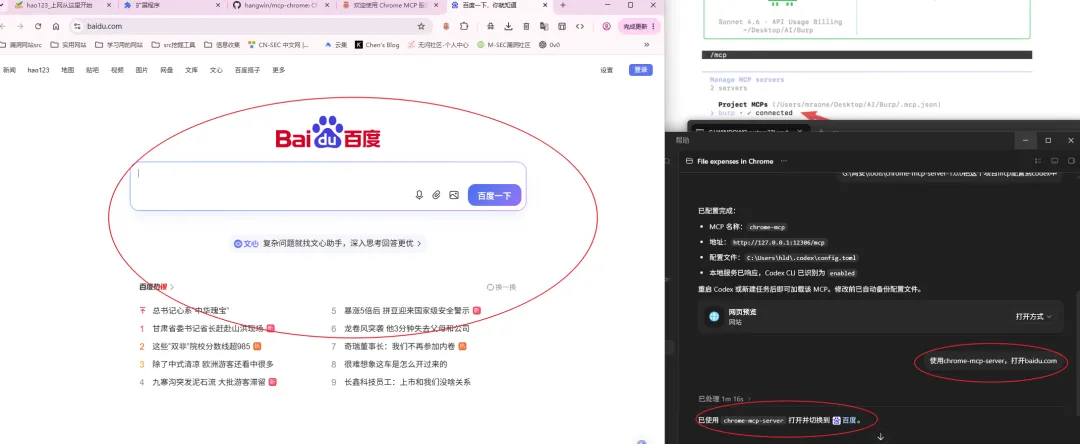Click the paperclip attachment icon in Baidu search
Viewport: 1080px width, 444px height.
436,195
